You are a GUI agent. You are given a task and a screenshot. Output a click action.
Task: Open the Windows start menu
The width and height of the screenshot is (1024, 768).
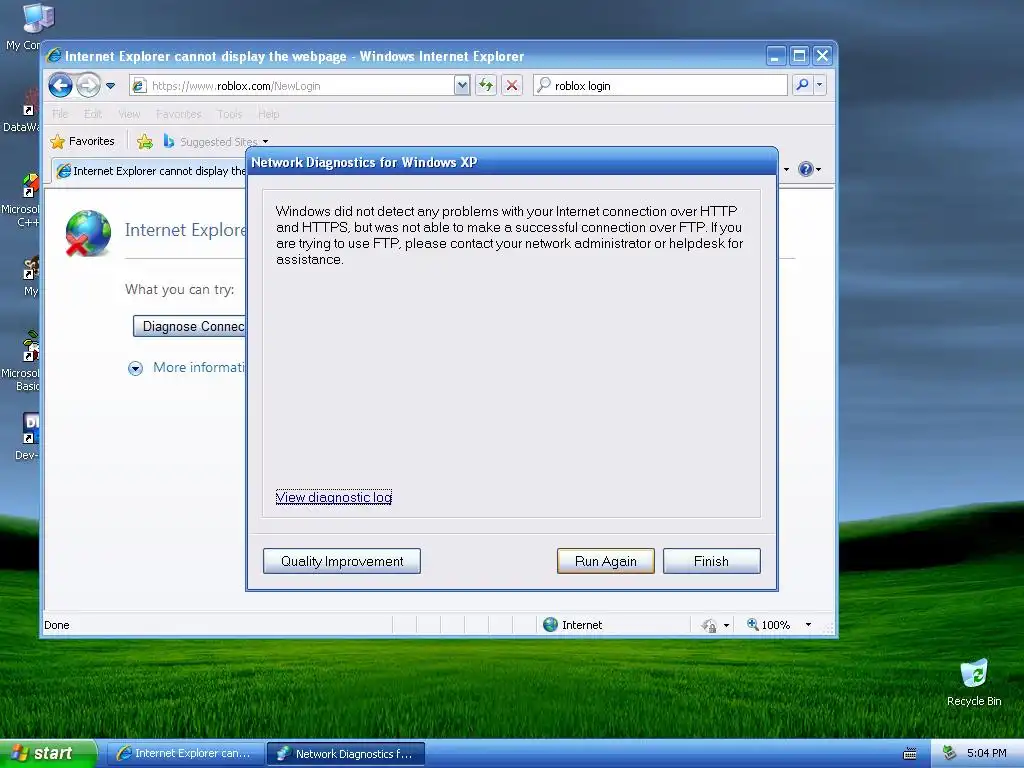(x=48, y=754)
